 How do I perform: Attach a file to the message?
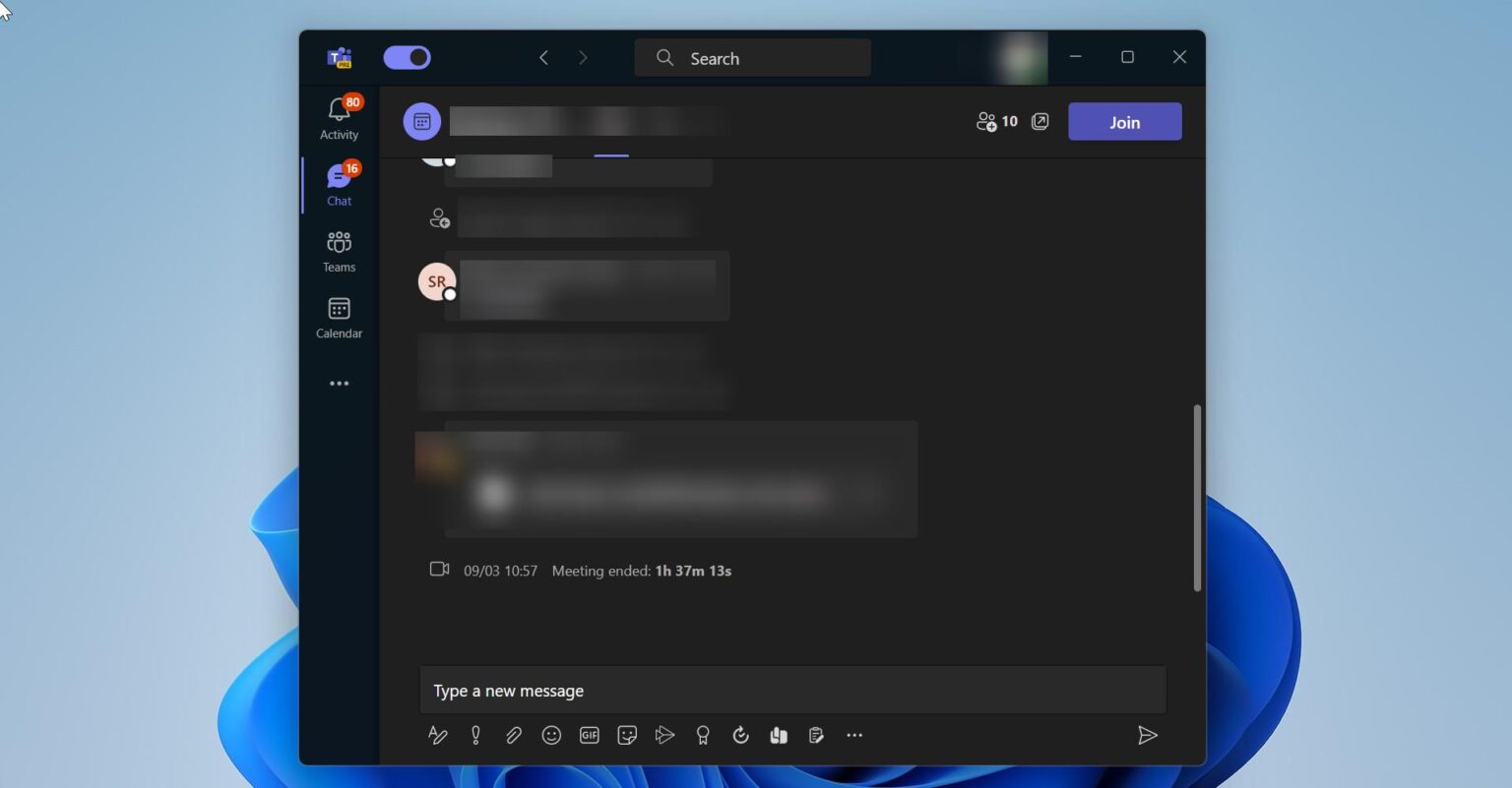click(x=513, y=735)
